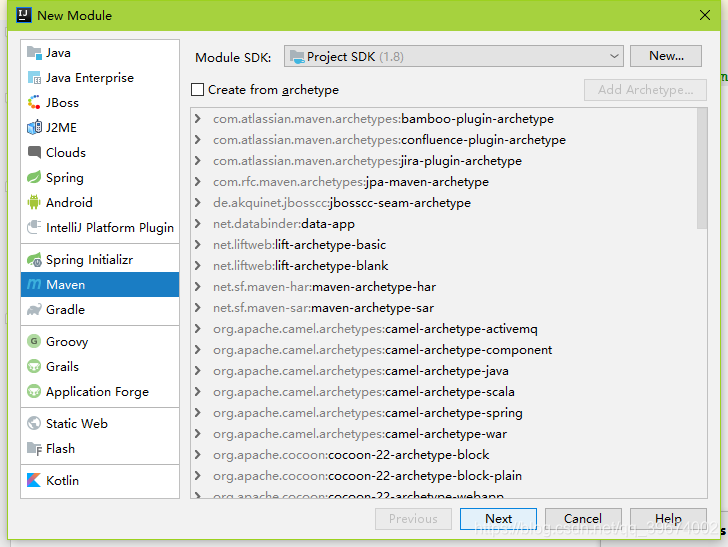Click the IntelliJ Platform Plugin icon
Screen dimensions: 728x547
pos(34,227)
